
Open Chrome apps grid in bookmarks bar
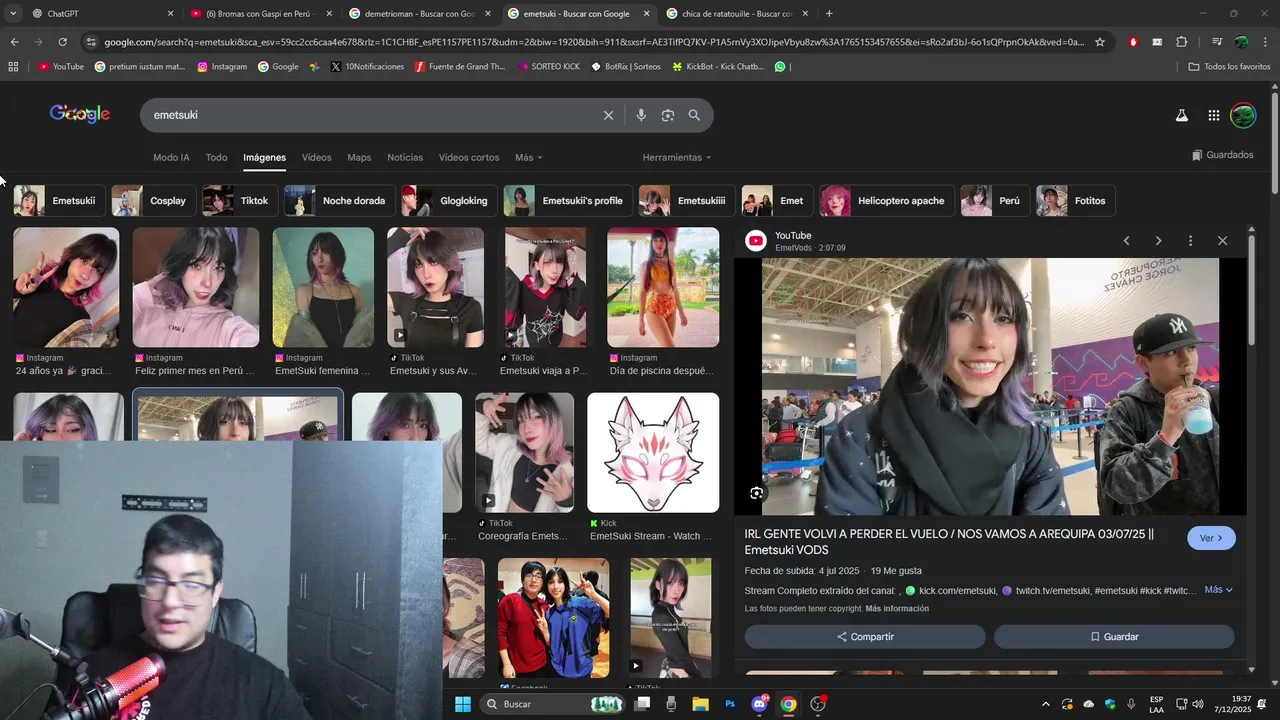point(13,67)
